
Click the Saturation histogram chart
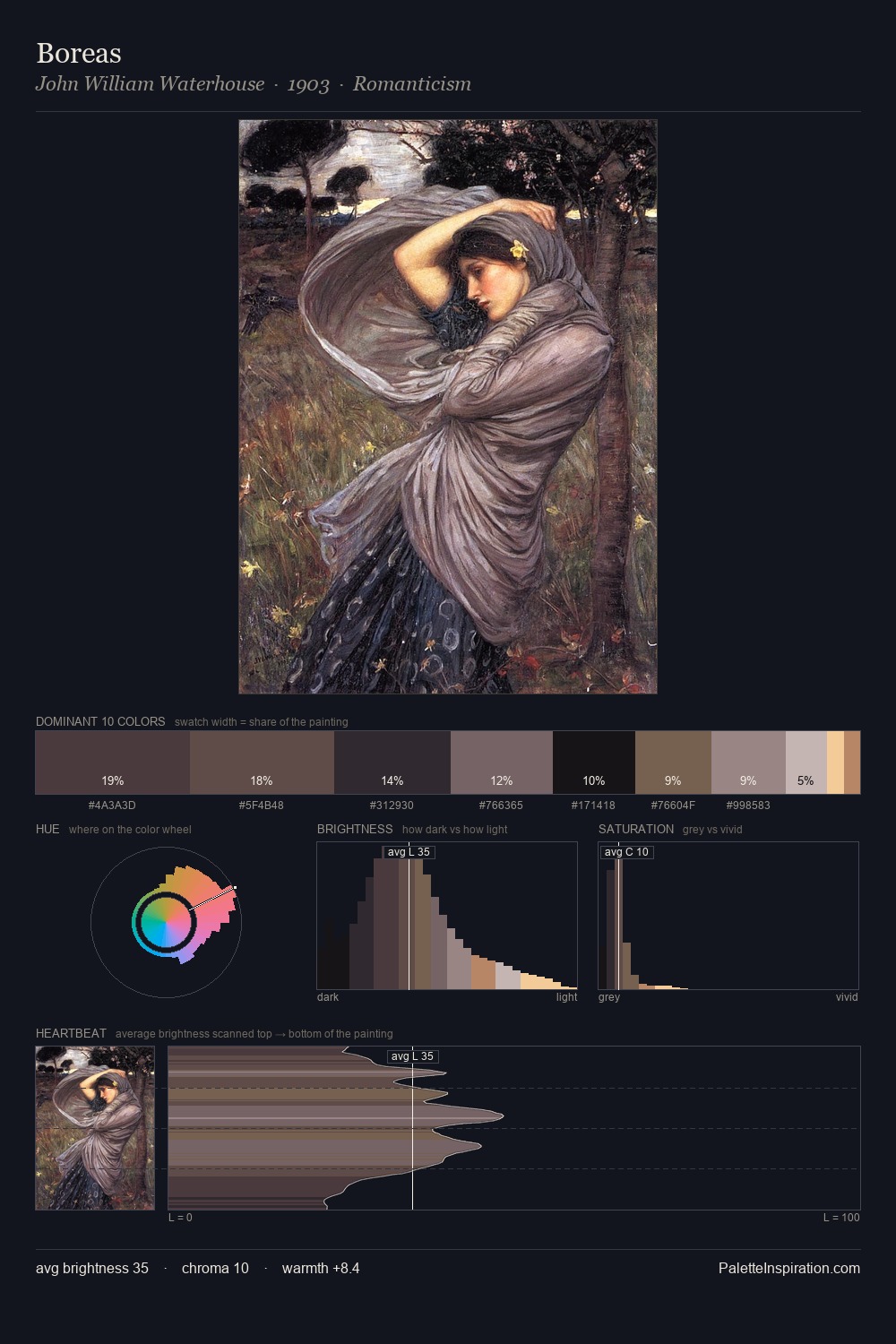tap(728, 916)
